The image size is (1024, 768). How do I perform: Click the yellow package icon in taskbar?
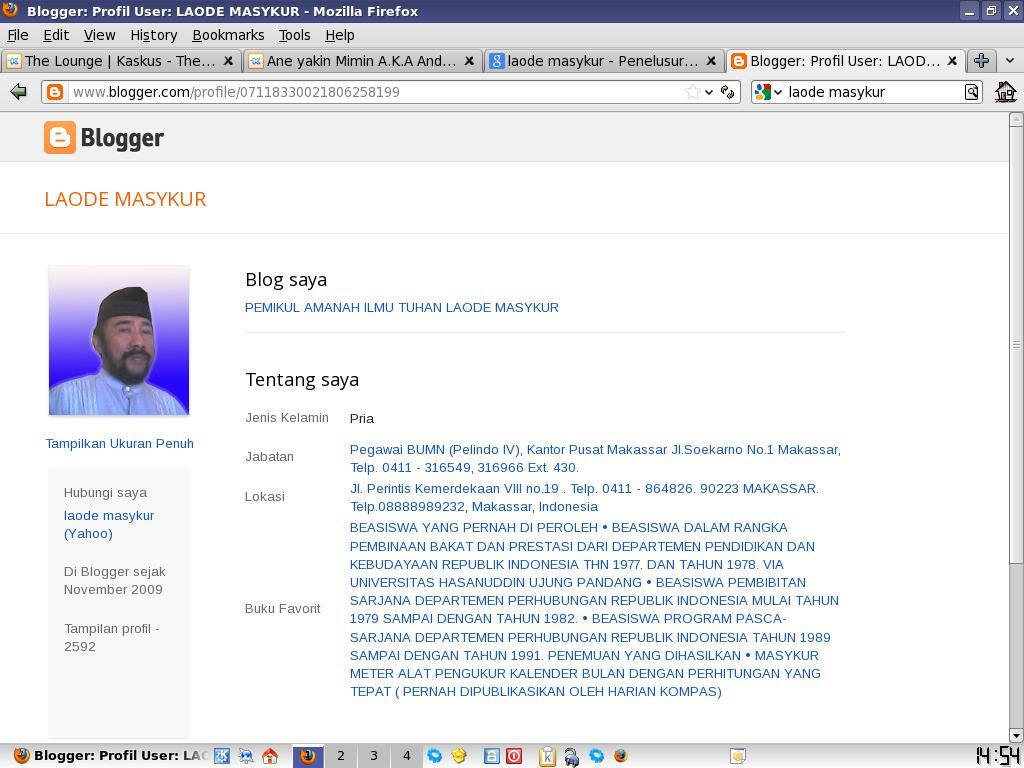(x=459, y=756)
